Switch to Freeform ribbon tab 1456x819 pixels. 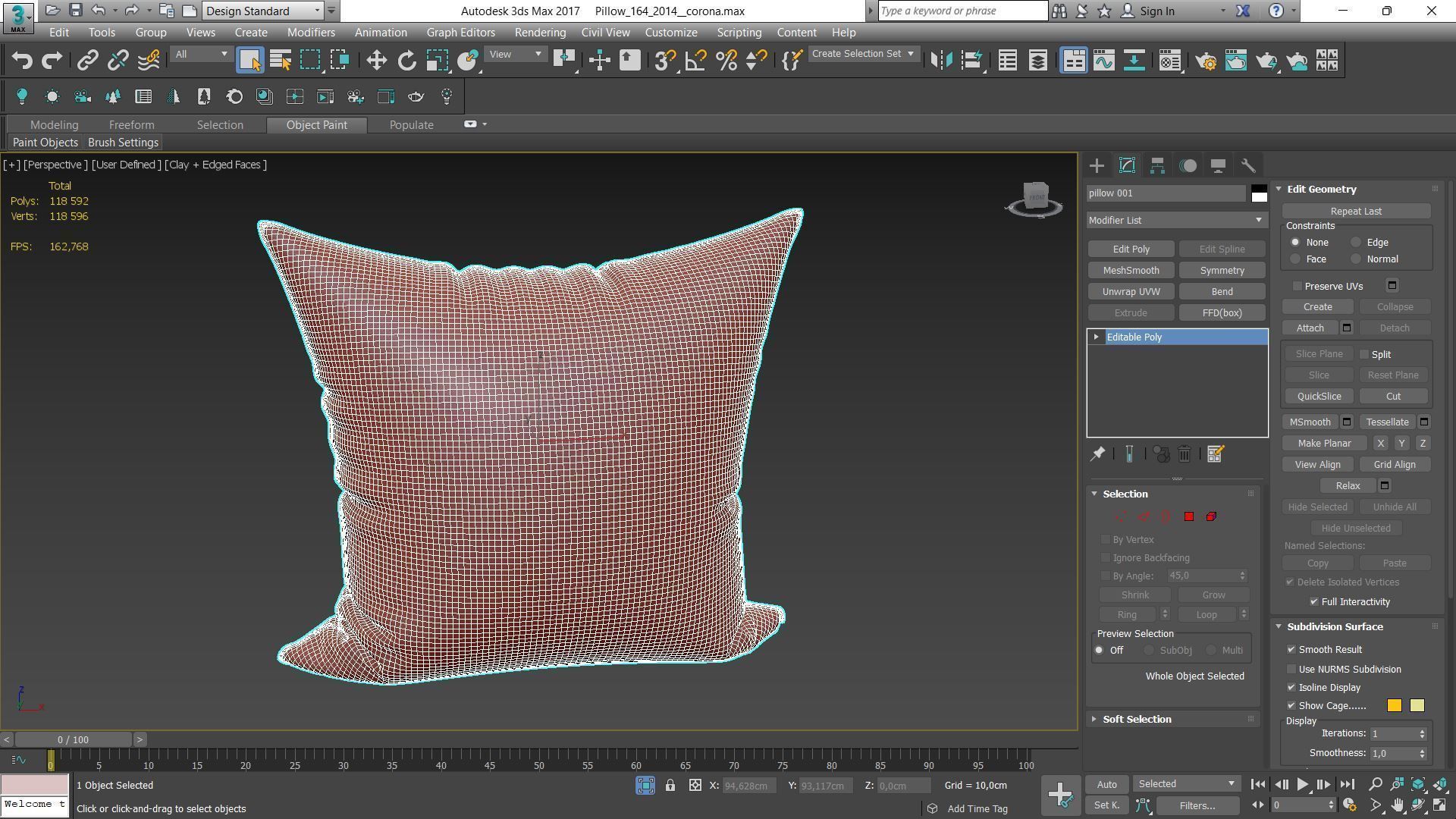coord(131,125)
